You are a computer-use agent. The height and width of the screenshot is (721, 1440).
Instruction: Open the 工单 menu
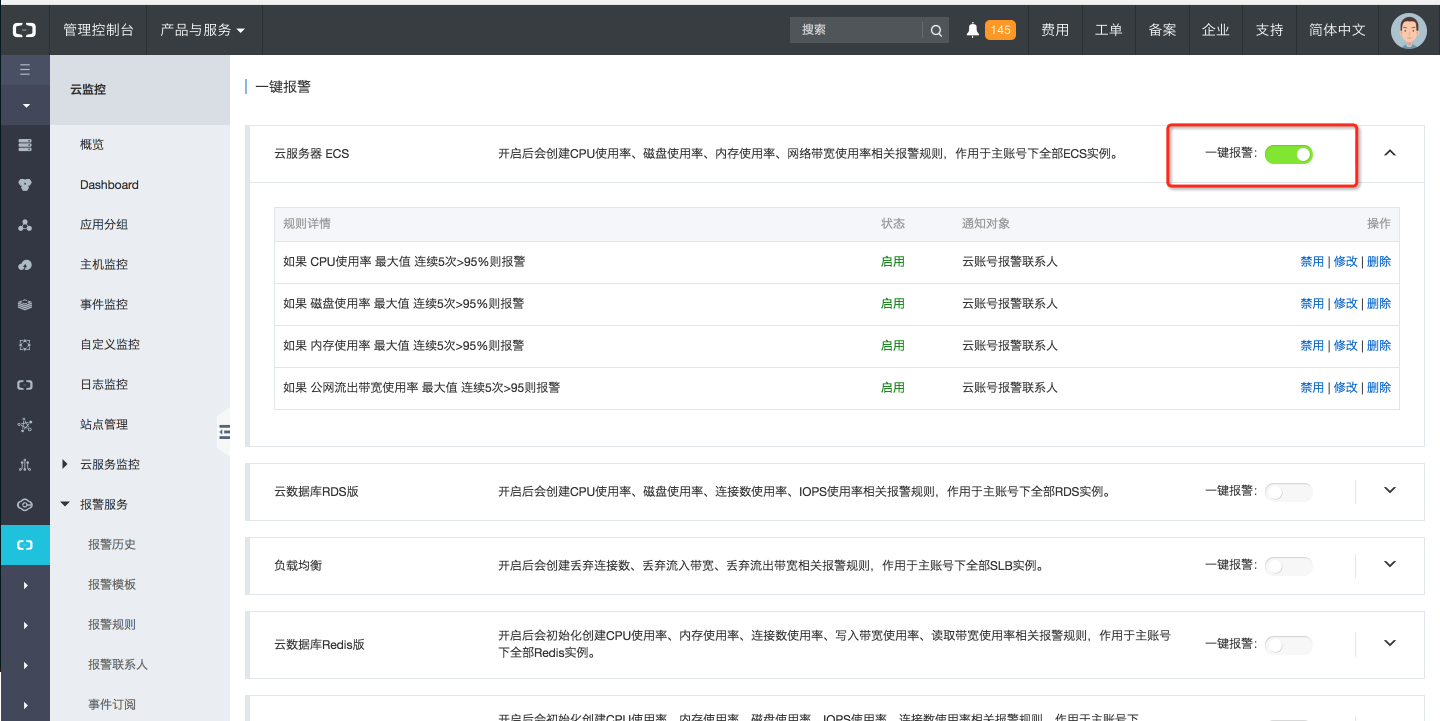1109,30
